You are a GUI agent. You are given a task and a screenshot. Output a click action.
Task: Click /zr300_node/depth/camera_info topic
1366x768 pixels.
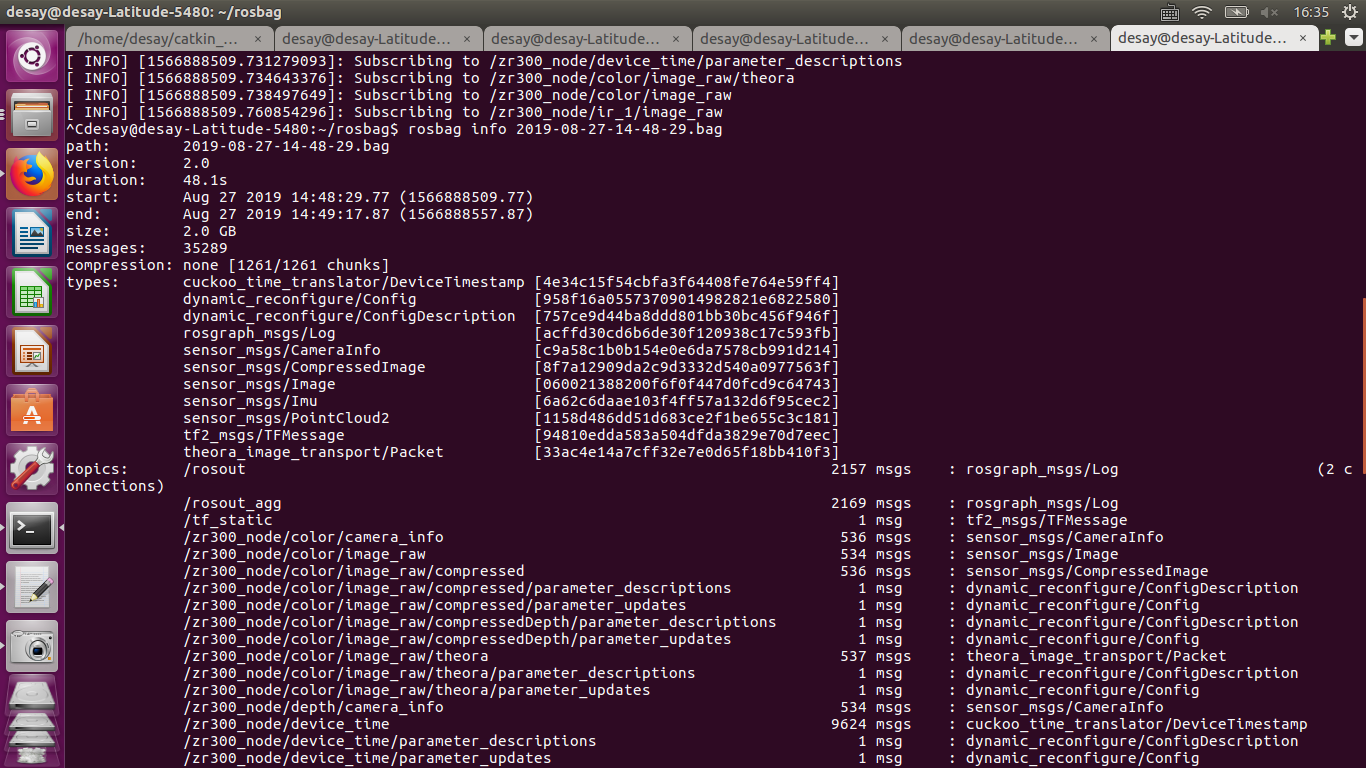[313, 707]
